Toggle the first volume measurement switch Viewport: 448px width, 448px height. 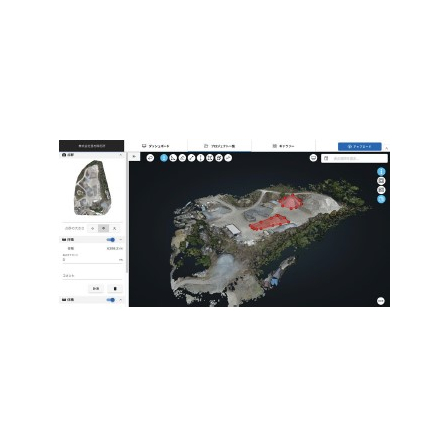tap(111, 240)
